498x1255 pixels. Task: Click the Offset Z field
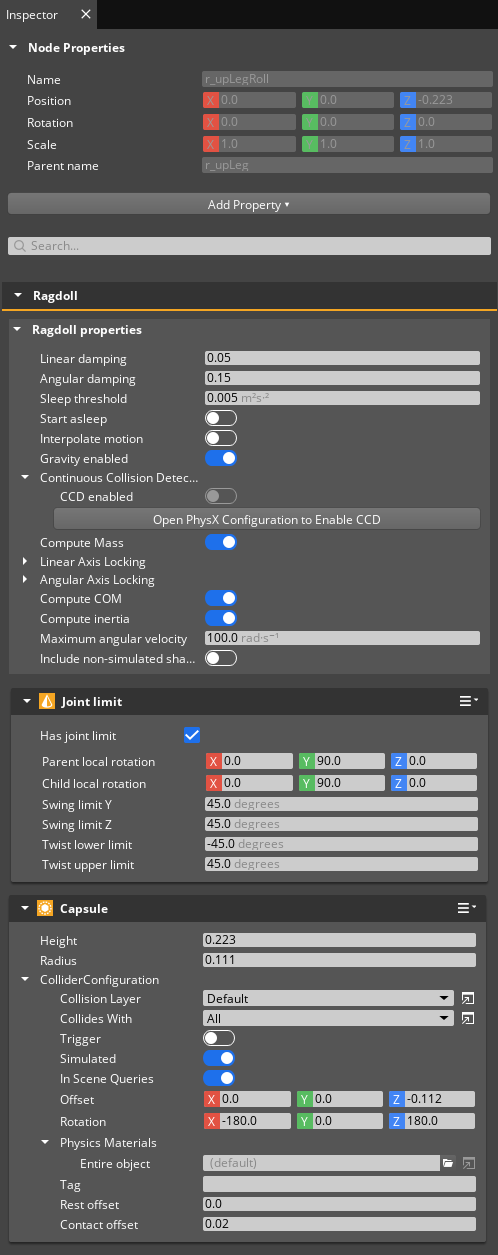click(x=432, y=1099)
